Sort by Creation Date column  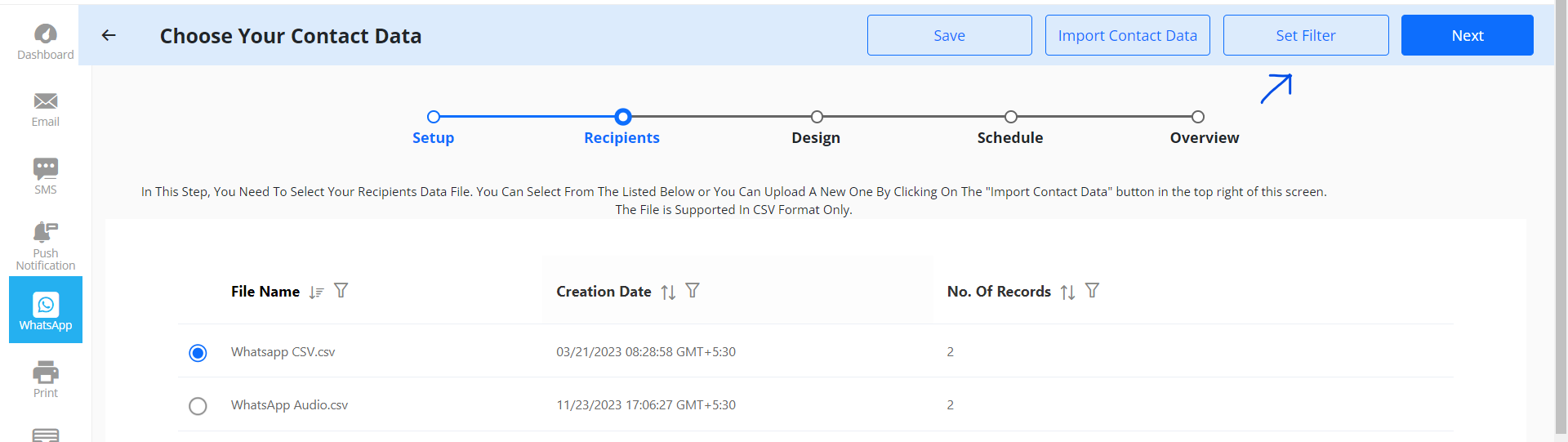click(668, 292)
